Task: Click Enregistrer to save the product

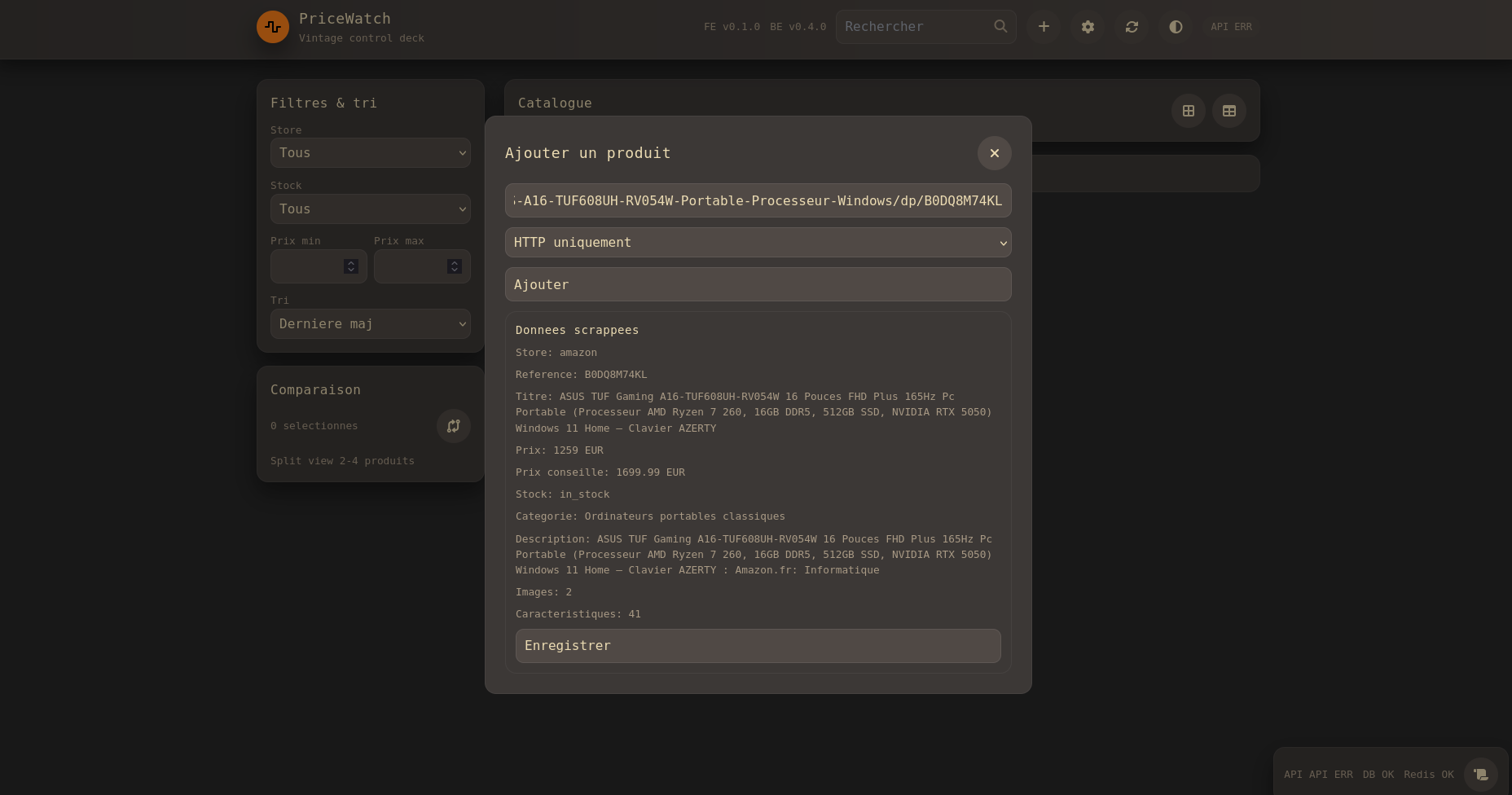Action: 758,646
